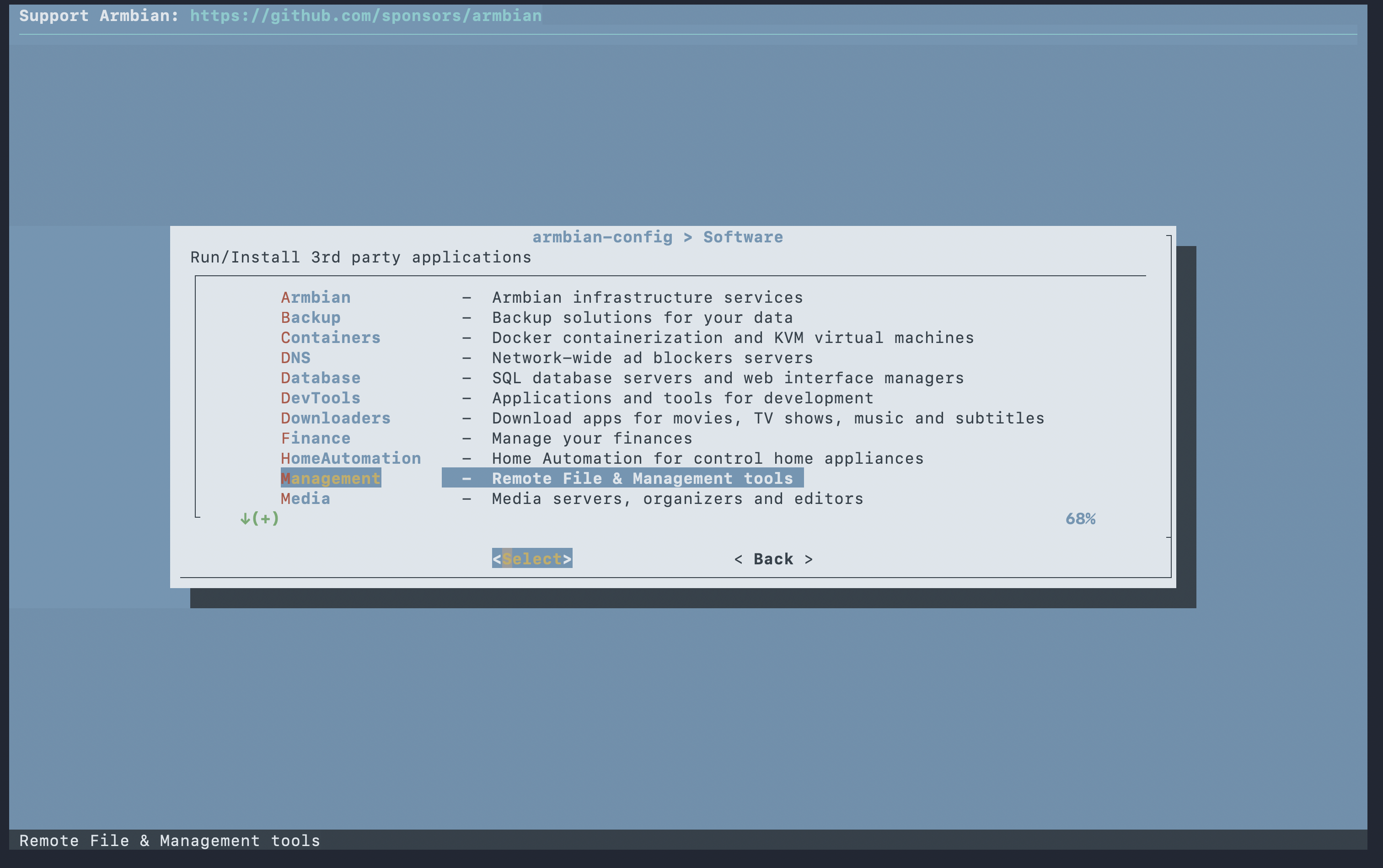The width and height of the screenshot is (1383, 868).
Task: Click 'Run/Install 3rd party applications' heading
Action: (360, 257)
